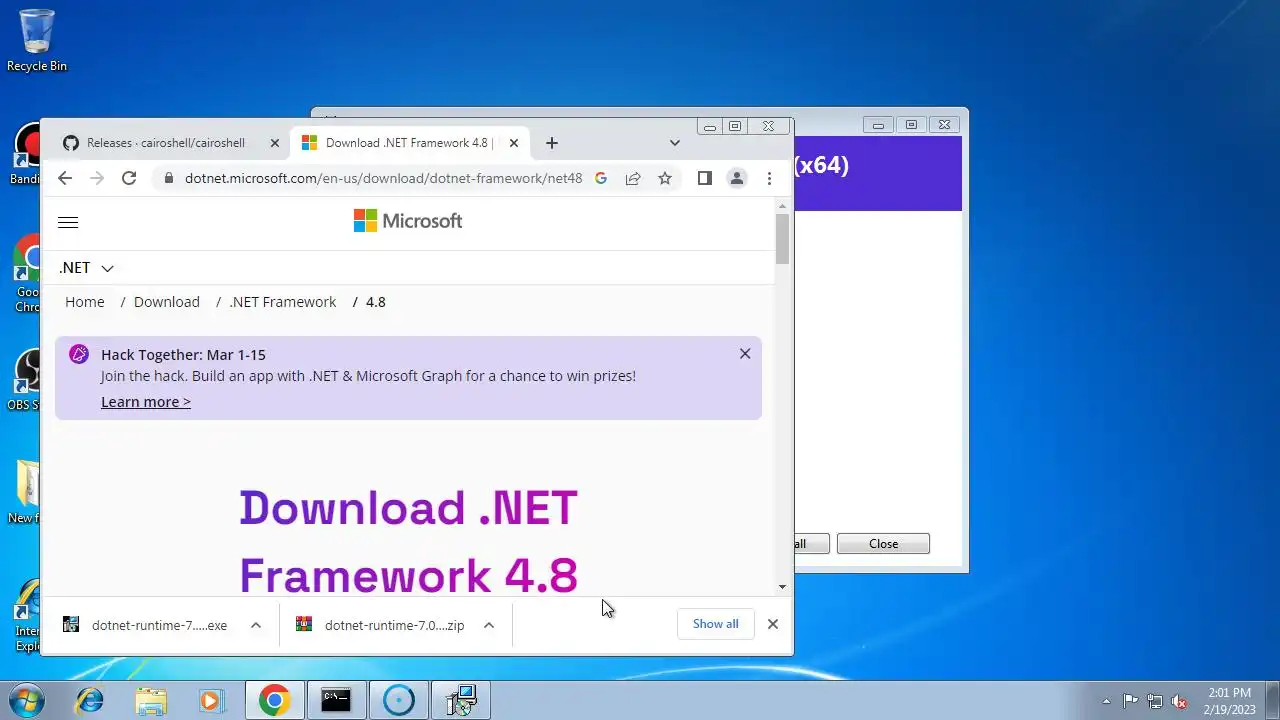Click the Chrome taskbar icon
The height and width of the screenshot is (720, 1280).
(x=274, y=701)
